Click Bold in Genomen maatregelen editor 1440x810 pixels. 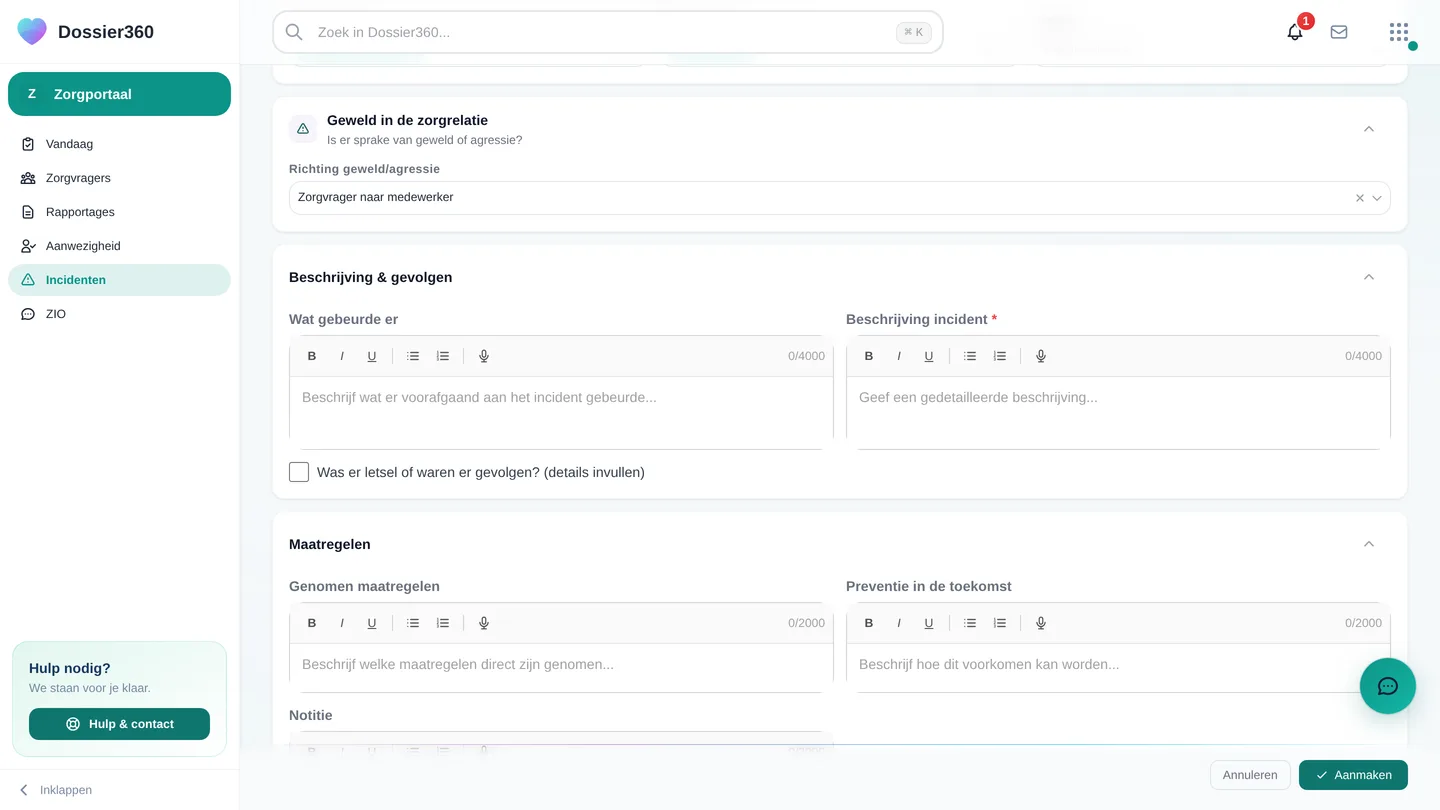312,623
